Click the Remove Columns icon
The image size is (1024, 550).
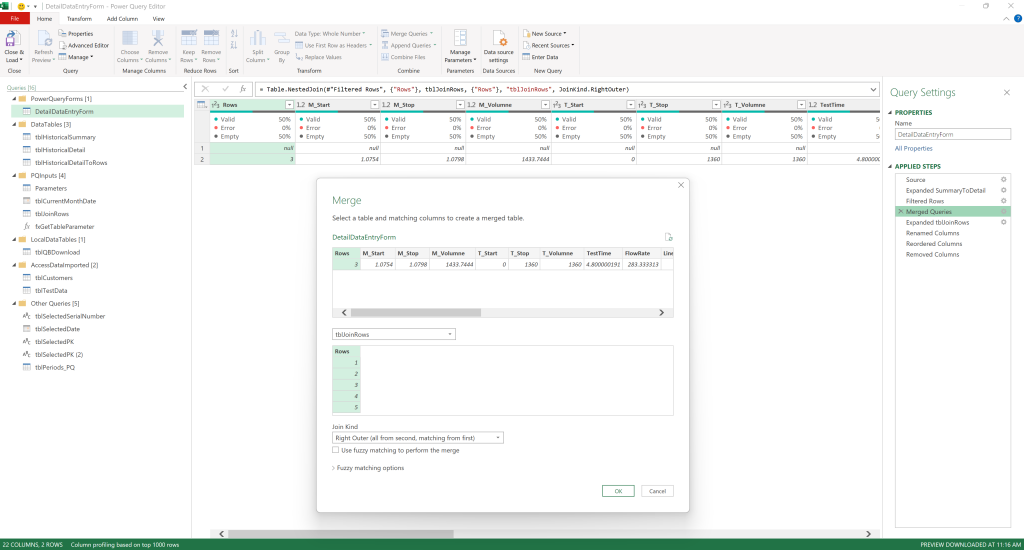click(x=157, y=39)
